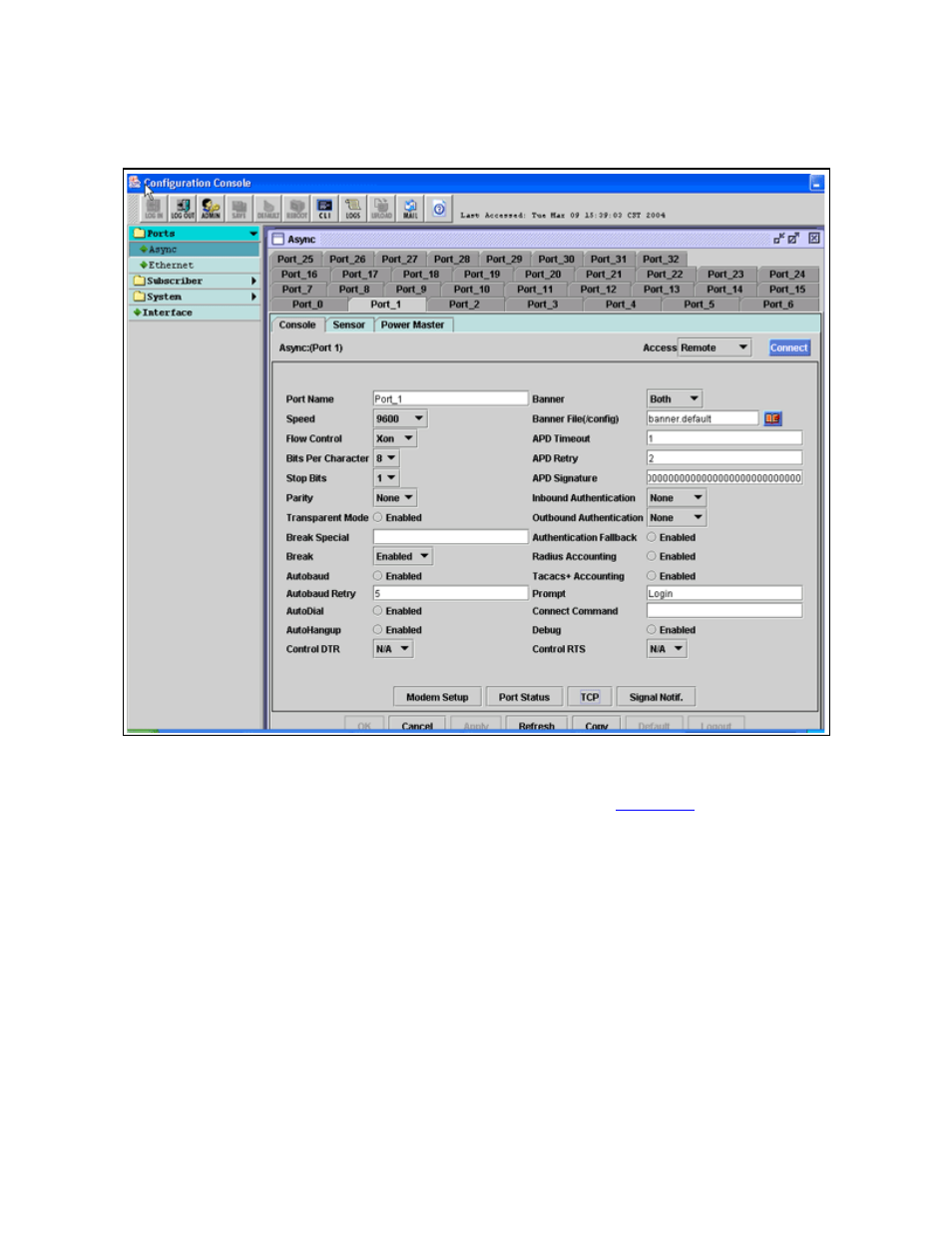This screenshot has height=1233, width=952.
Task: Click the SAVE toolbar icon
Action: [x=239, y=209]
